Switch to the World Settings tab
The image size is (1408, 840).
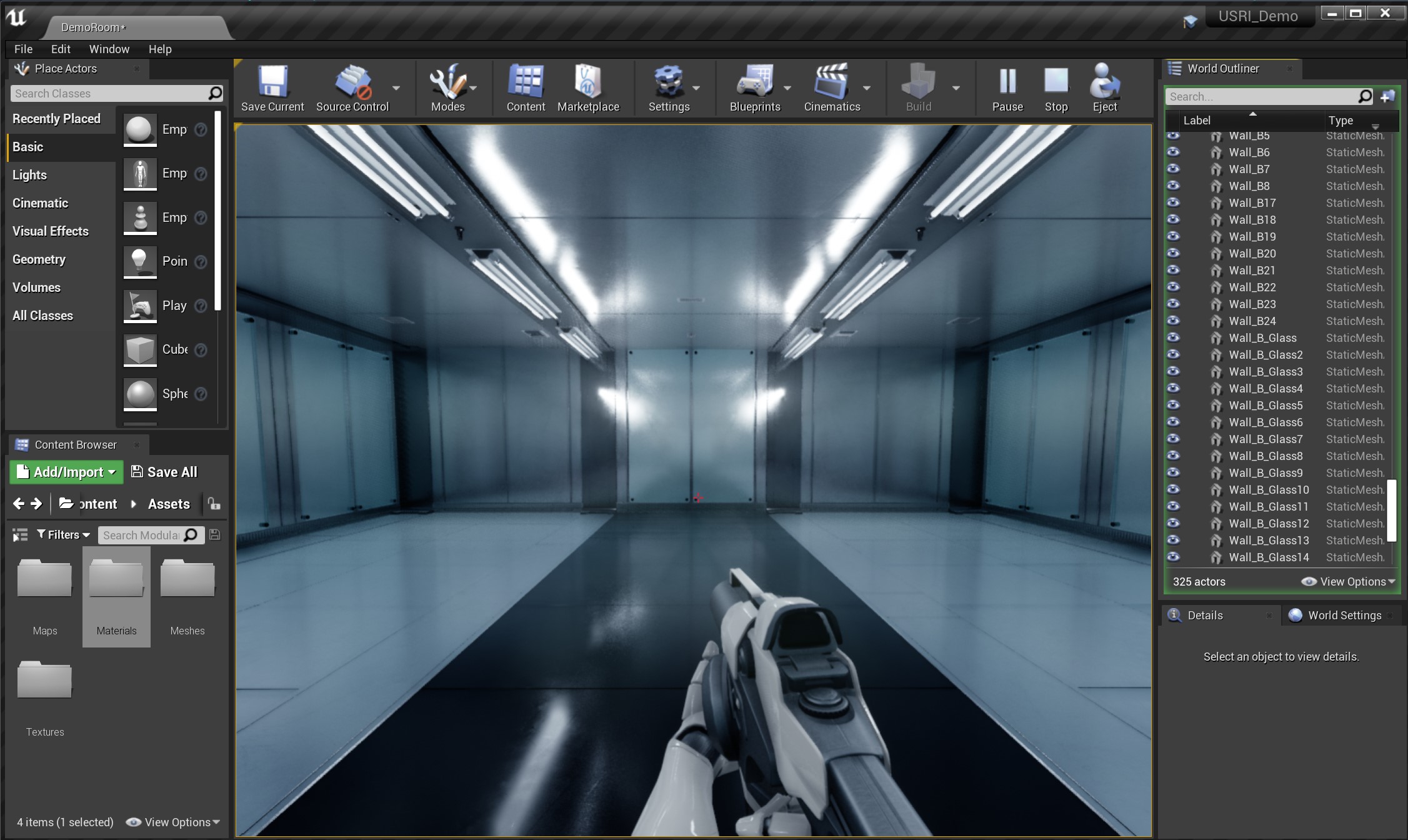tap(1344, 615)
